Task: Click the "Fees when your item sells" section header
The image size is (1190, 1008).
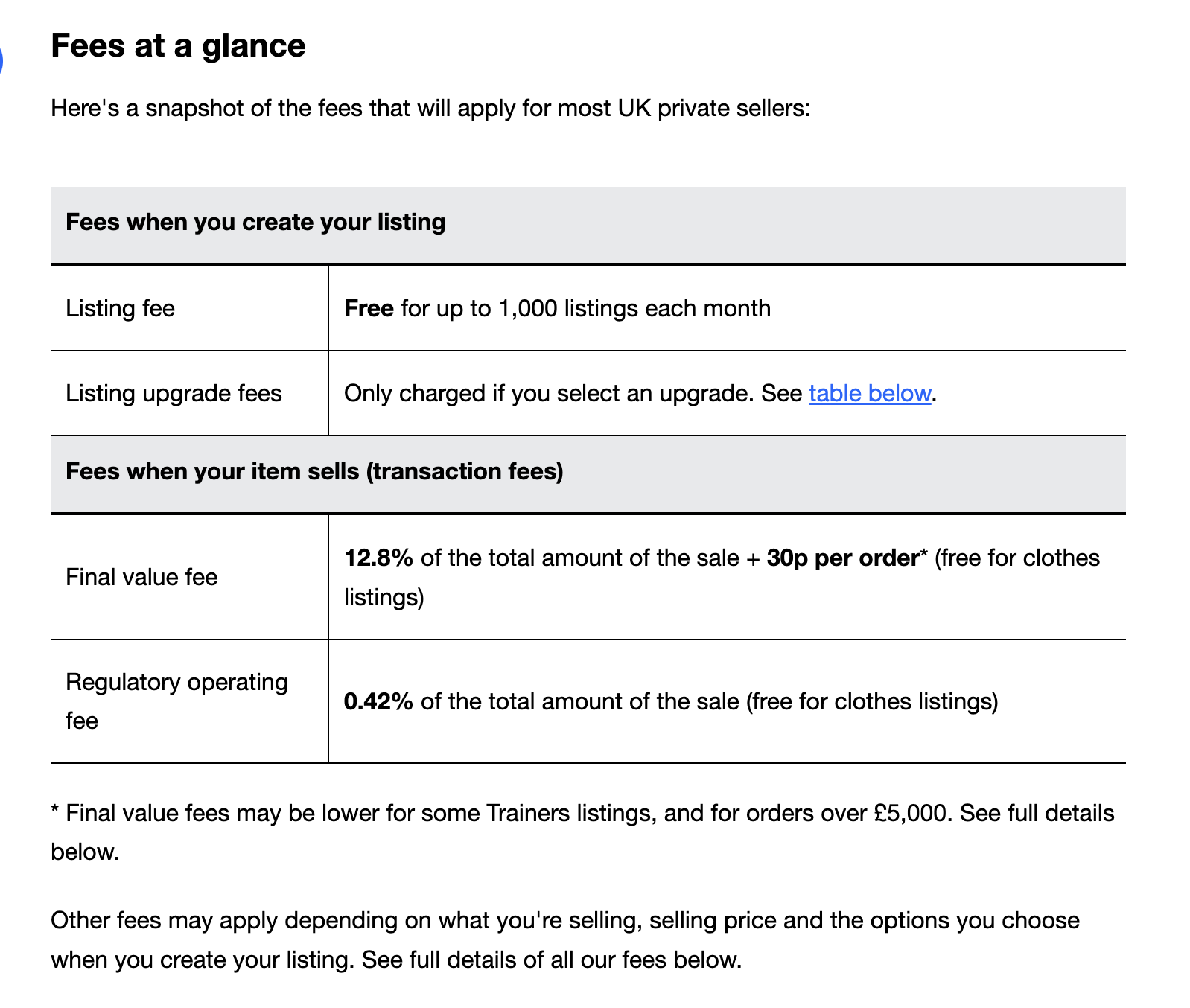Action: point(314,471)
